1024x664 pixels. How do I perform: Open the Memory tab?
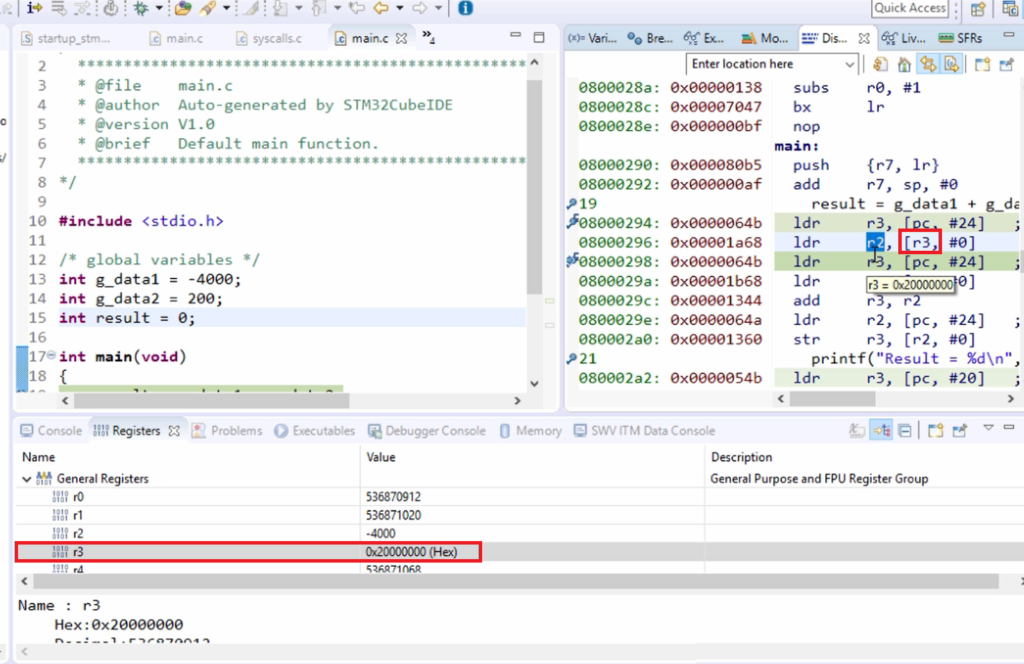click(x=531, y=431)
